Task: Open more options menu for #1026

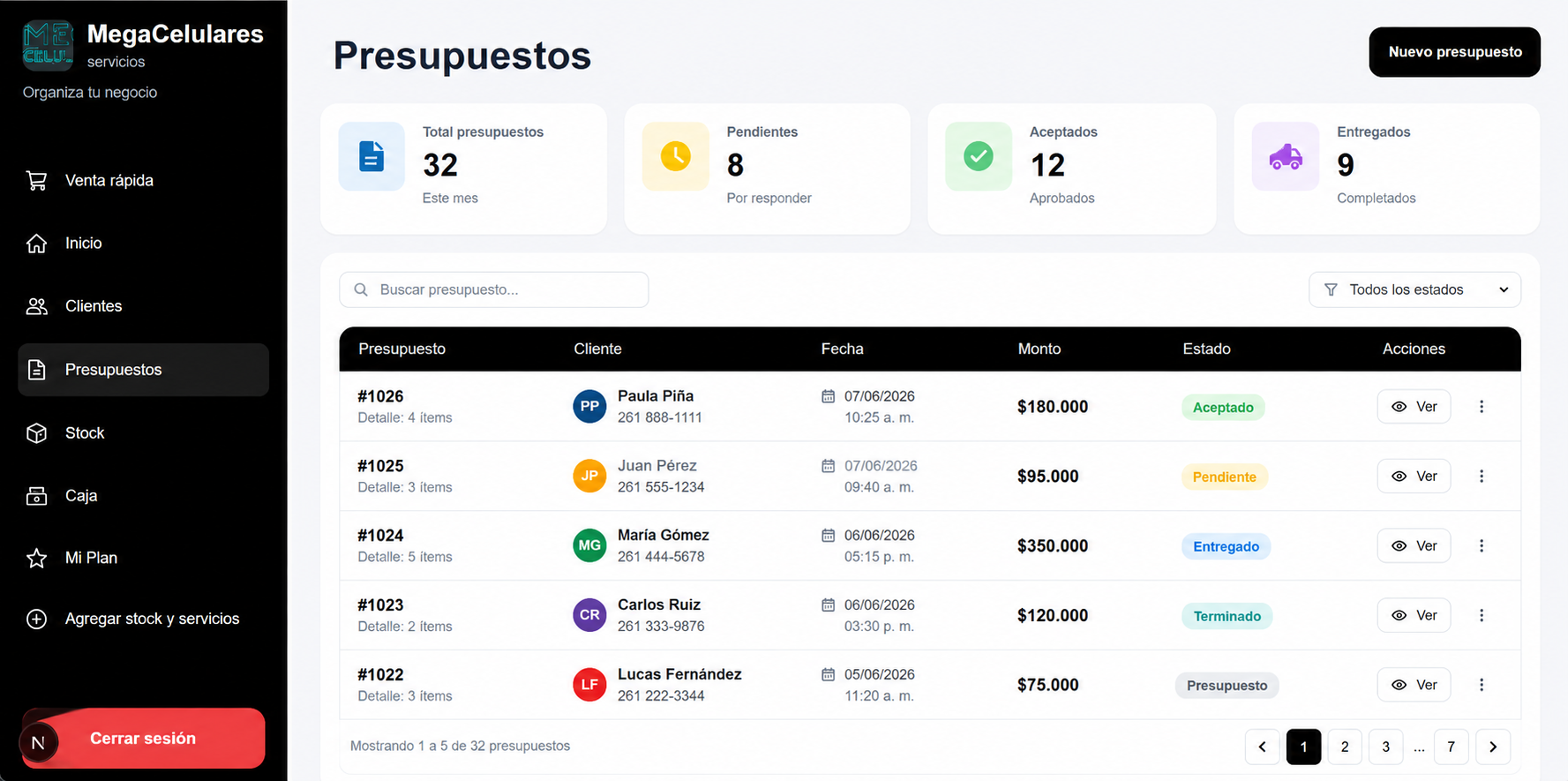Action: tap(1482, 407)
